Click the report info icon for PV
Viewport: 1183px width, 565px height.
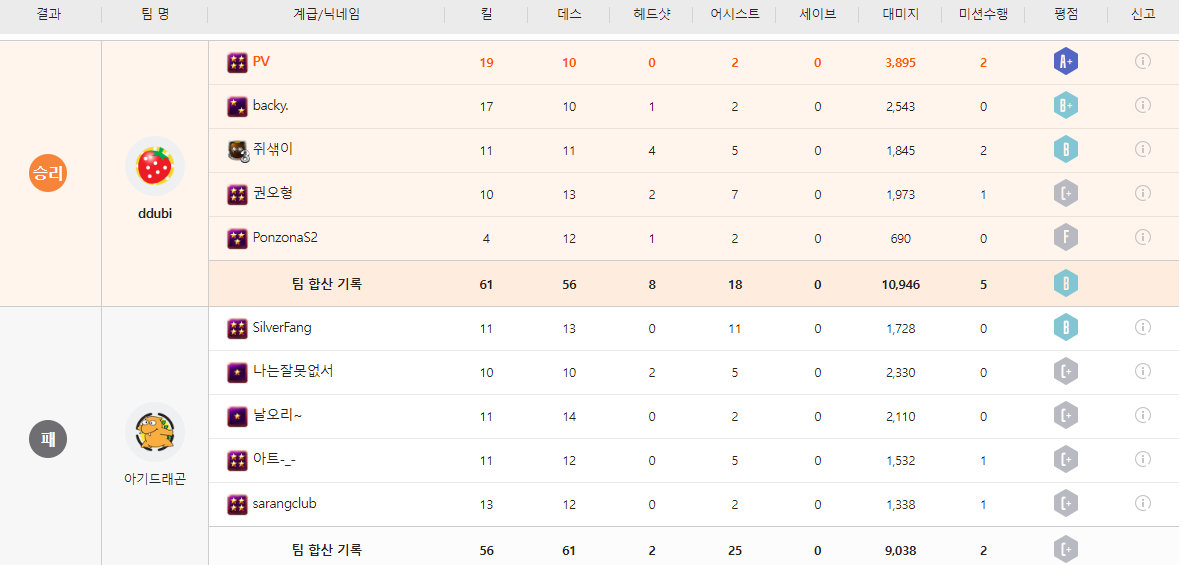point(1142,61)
